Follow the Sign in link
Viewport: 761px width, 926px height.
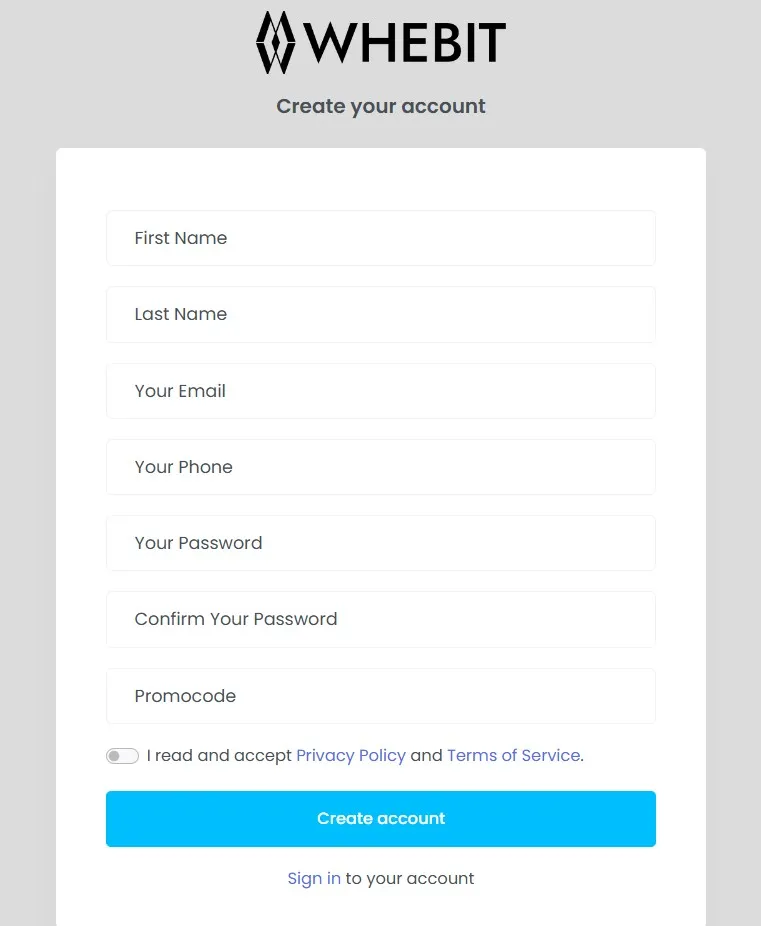314,879
